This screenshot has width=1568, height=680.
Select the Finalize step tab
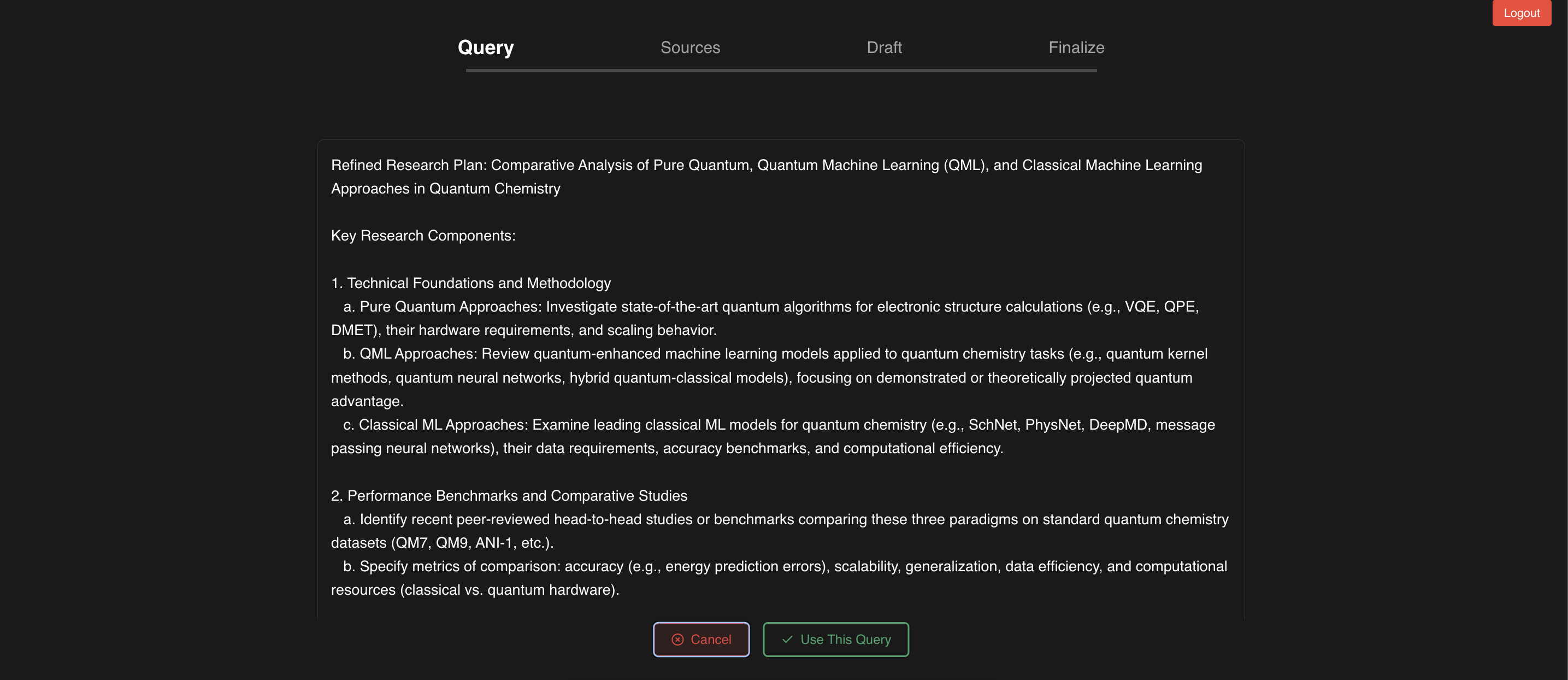click(1076, 48)
